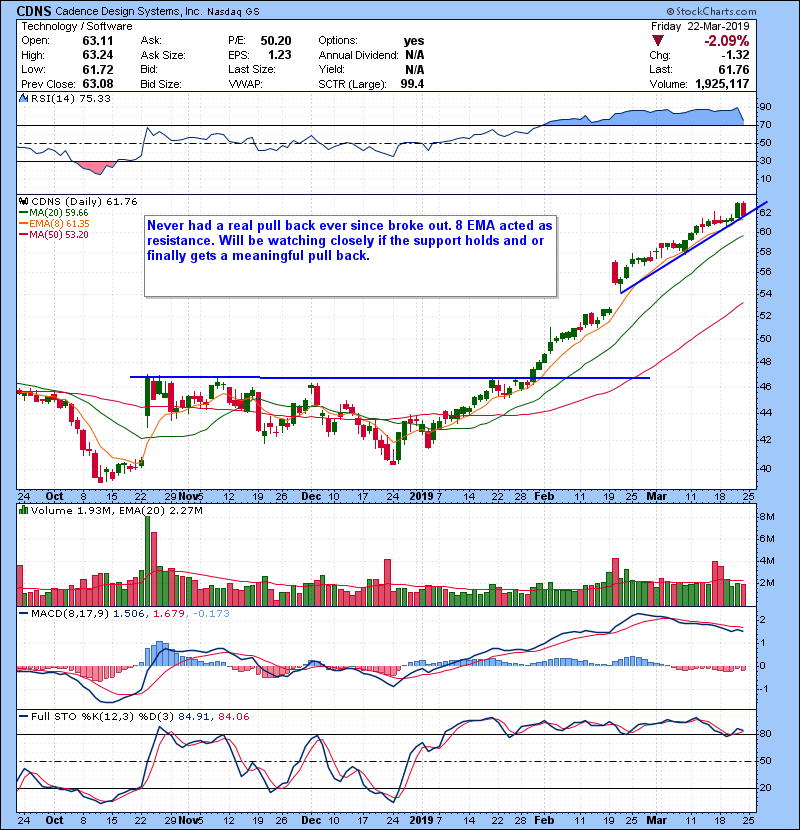Click the MACD(8,17,9) indicator label
800x830 pixels.
[70, 614]
